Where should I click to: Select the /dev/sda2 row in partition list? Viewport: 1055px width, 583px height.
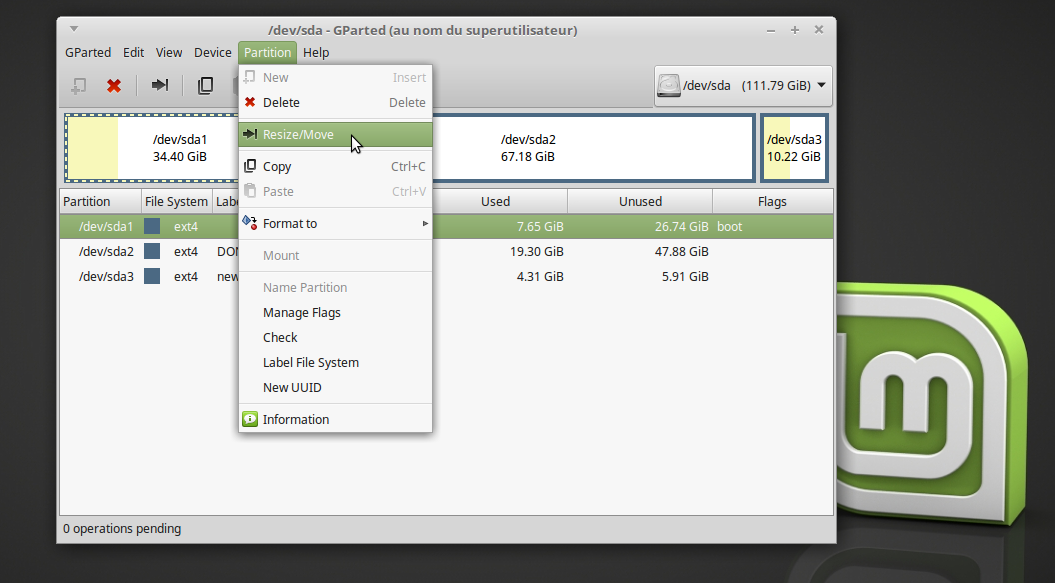106,251
